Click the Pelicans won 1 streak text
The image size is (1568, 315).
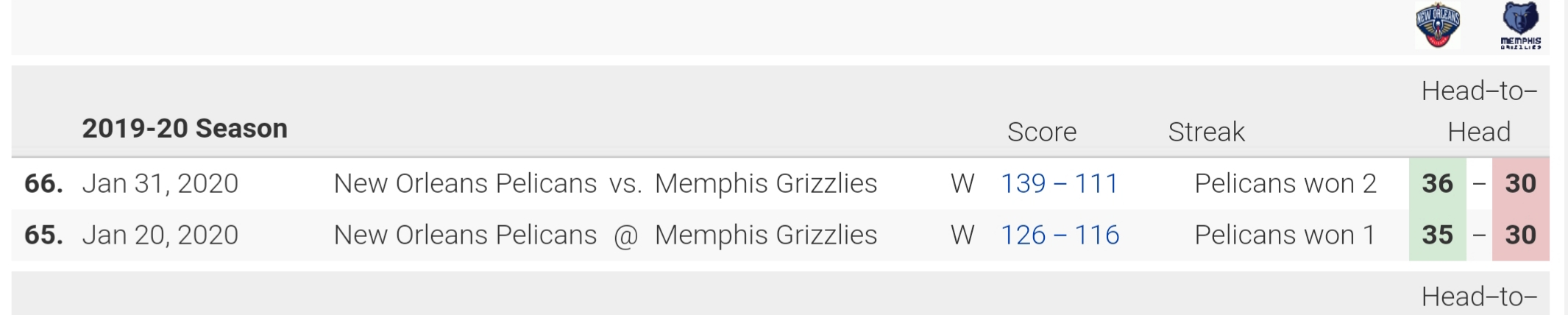[1285, 235]
